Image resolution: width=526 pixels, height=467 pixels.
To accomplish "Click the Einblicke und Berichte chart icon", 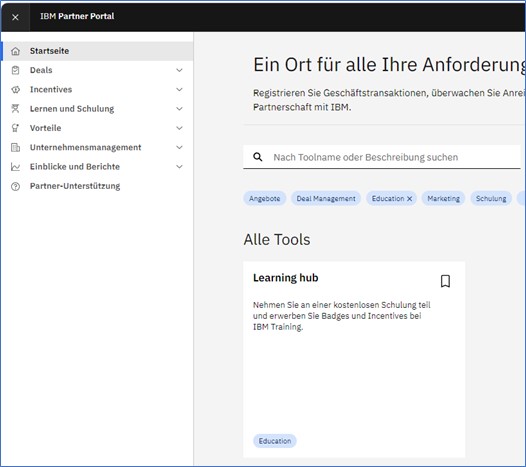I will coord(15,167).
